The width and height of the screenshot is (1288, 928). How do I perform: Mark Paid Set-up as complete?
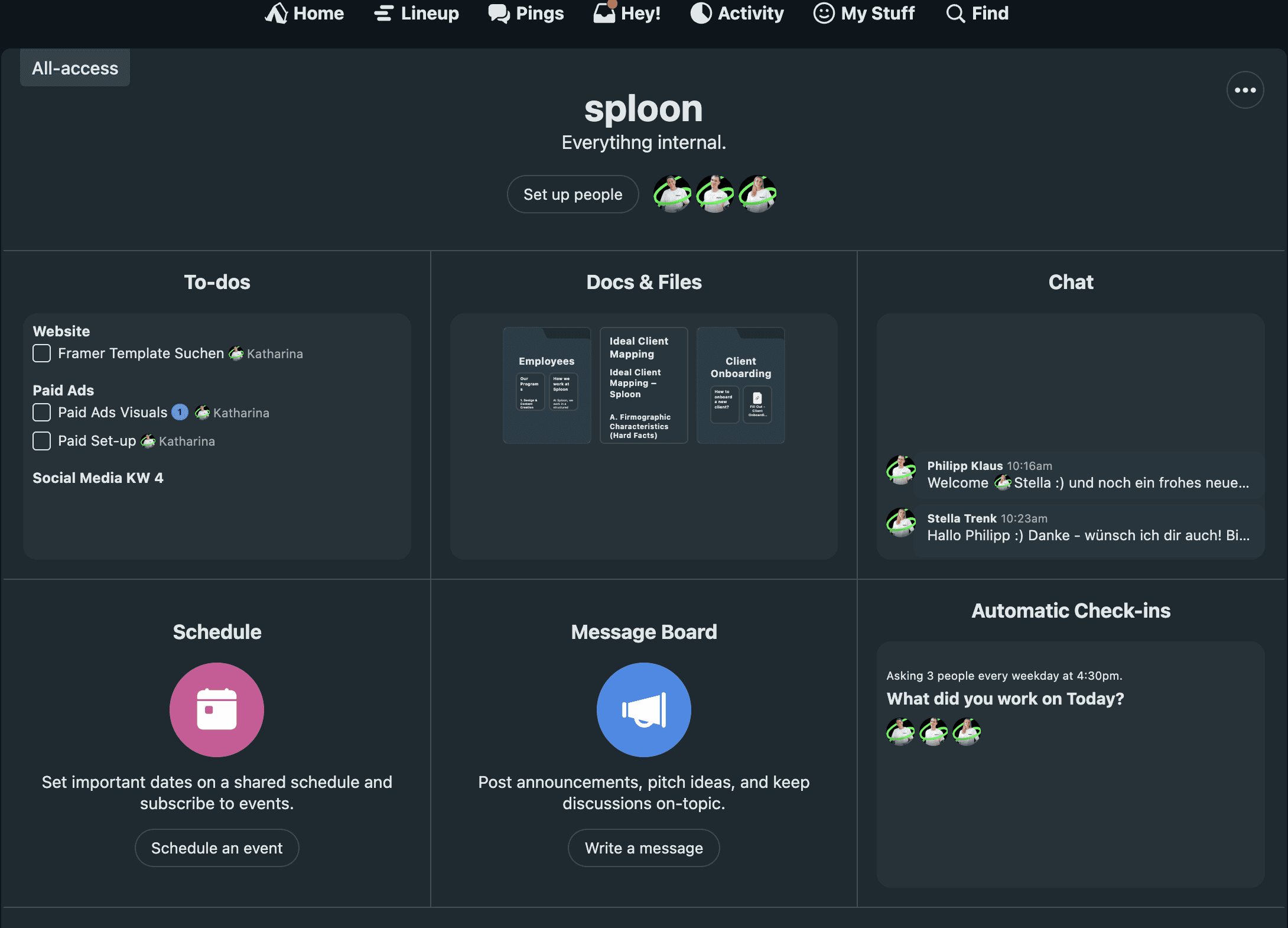tap(42, 441)
